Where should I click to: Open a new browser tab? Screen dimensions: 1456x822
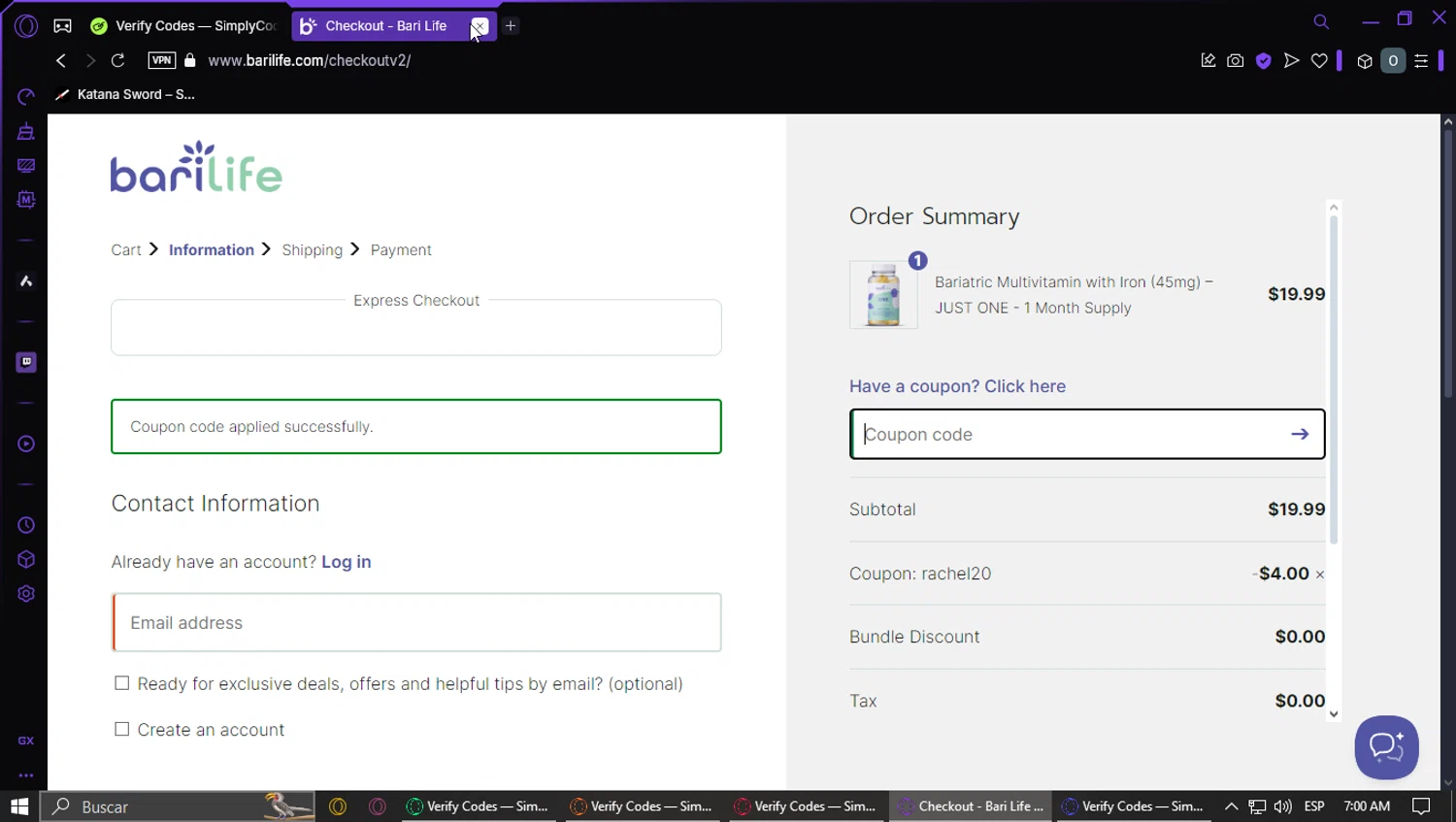[x=511, y=26]
